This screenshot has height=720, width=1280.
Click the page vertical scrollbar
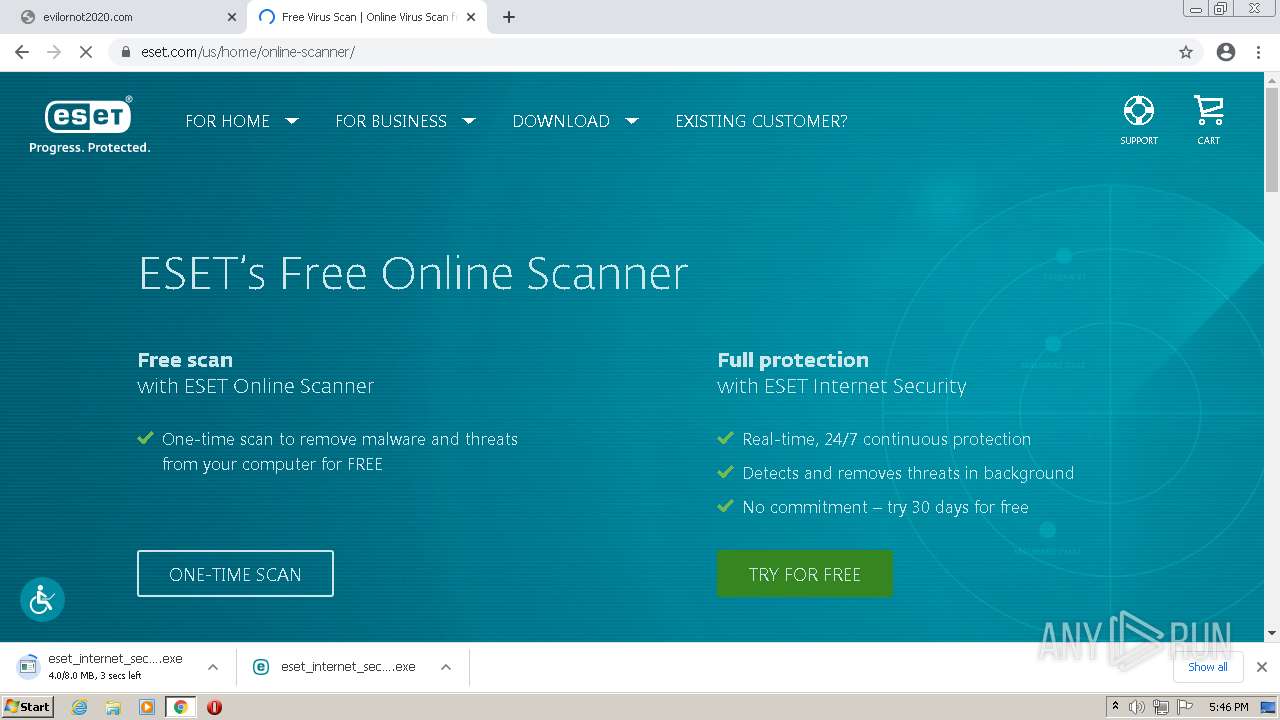1272,355
